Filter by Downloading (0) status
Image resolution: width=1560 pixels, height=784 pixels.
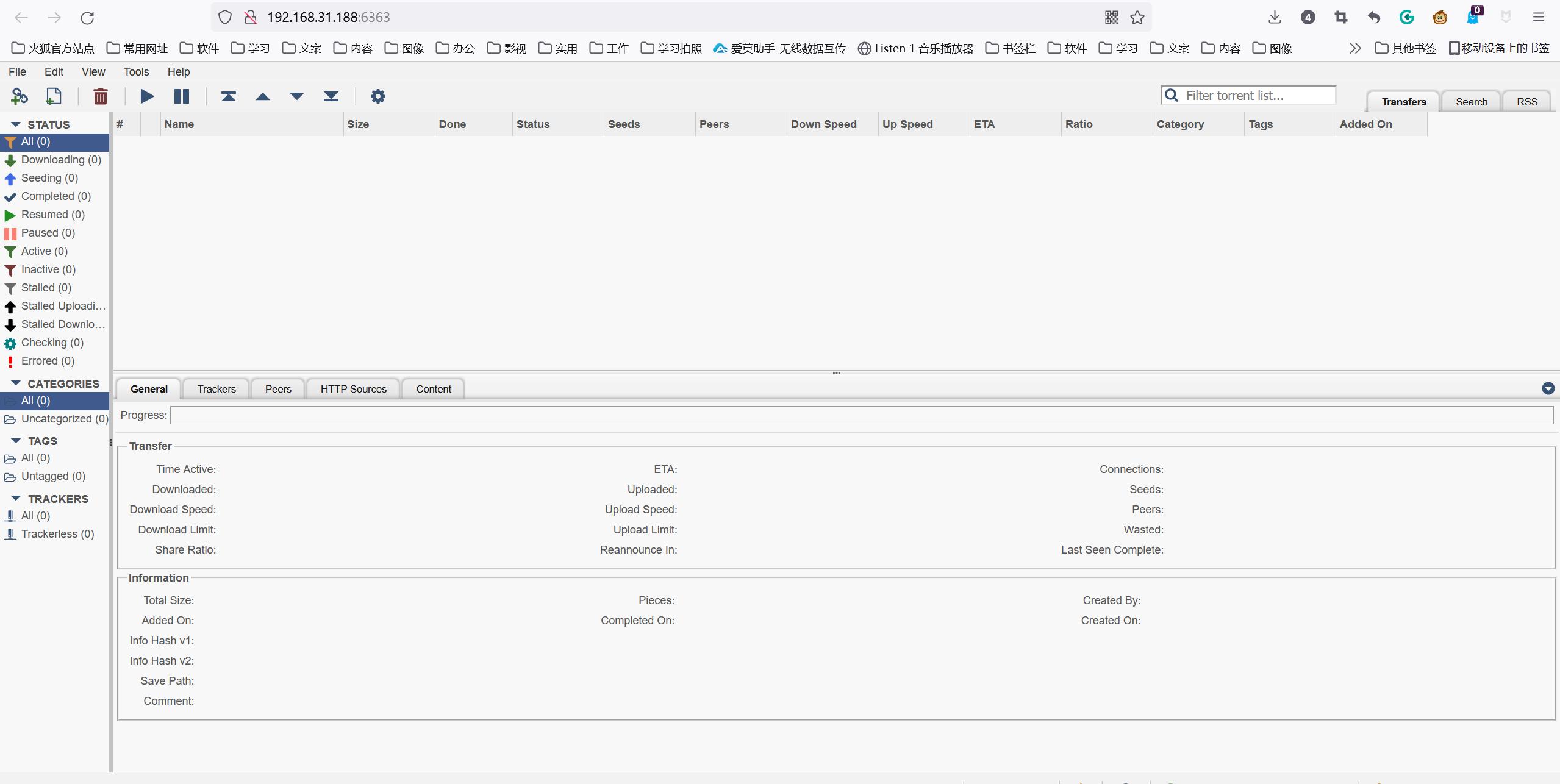pyautogui.click(x=60, y=160)
